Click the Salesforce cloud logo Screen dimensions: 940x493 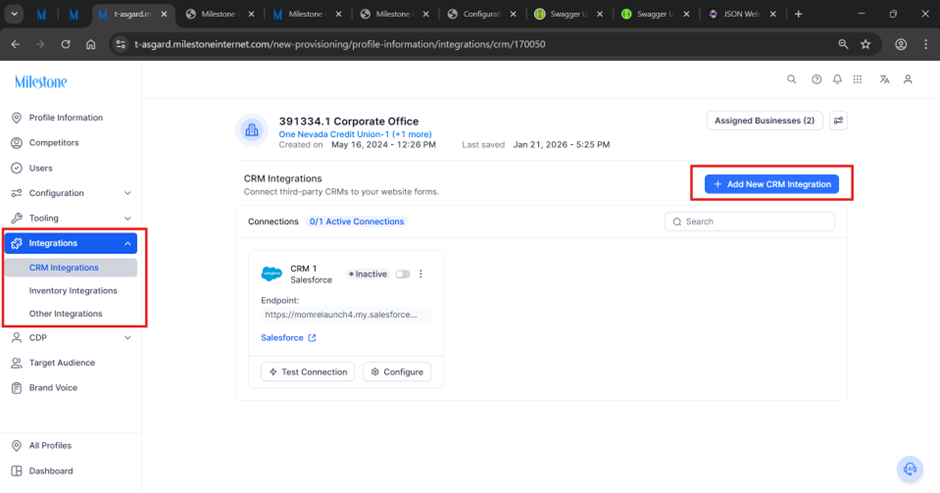pyautogui.click(x=272, y=274)
